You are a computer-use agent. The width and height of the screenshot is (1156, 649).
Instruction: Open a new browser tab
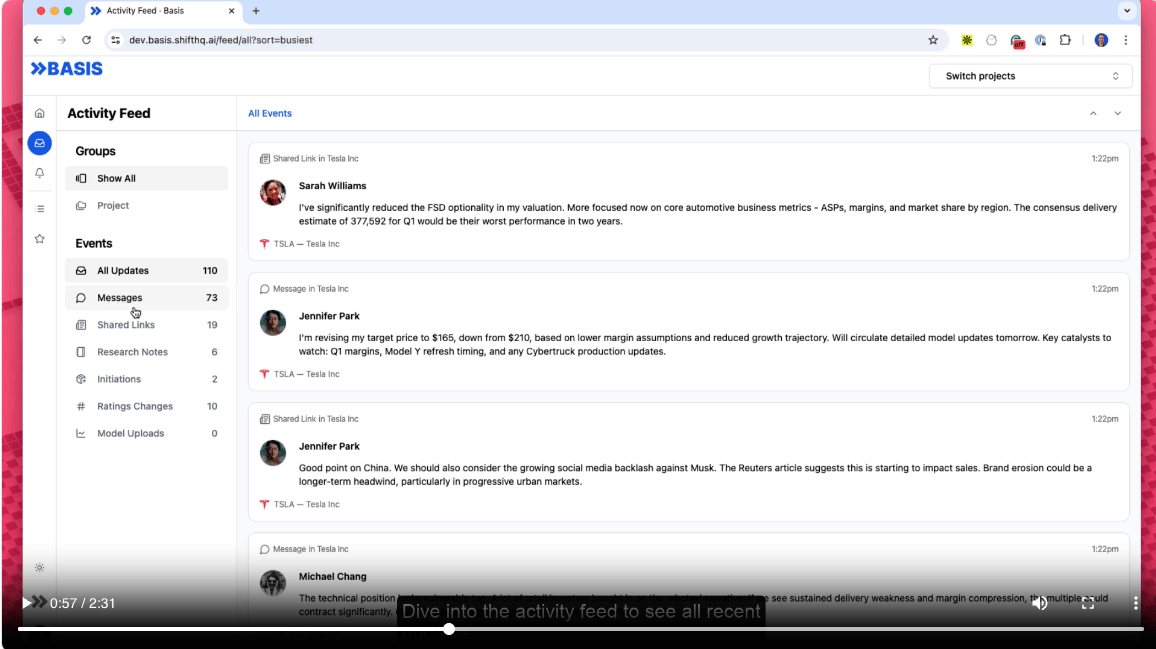pyautogui.click(x=256, y=11)
